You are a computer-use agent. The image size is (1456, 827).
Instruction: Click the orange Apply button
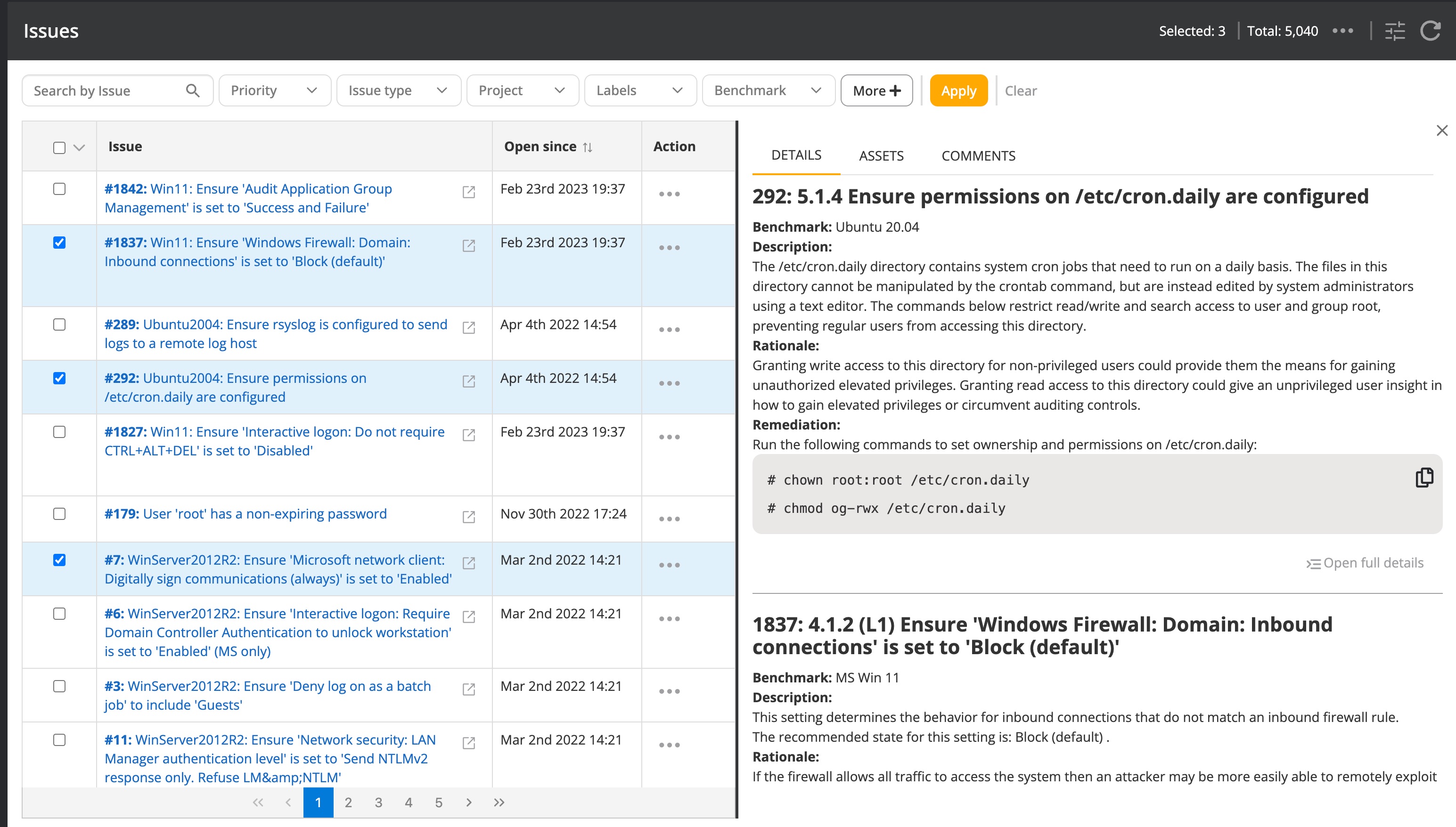[958, 91]
